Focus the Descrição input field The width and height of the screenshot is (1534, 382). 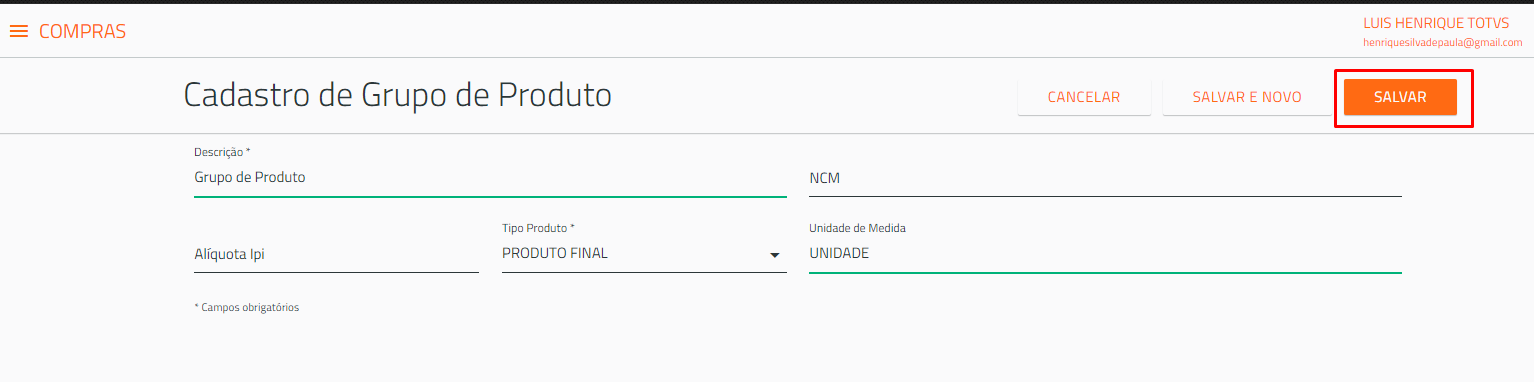pos(490,178)
